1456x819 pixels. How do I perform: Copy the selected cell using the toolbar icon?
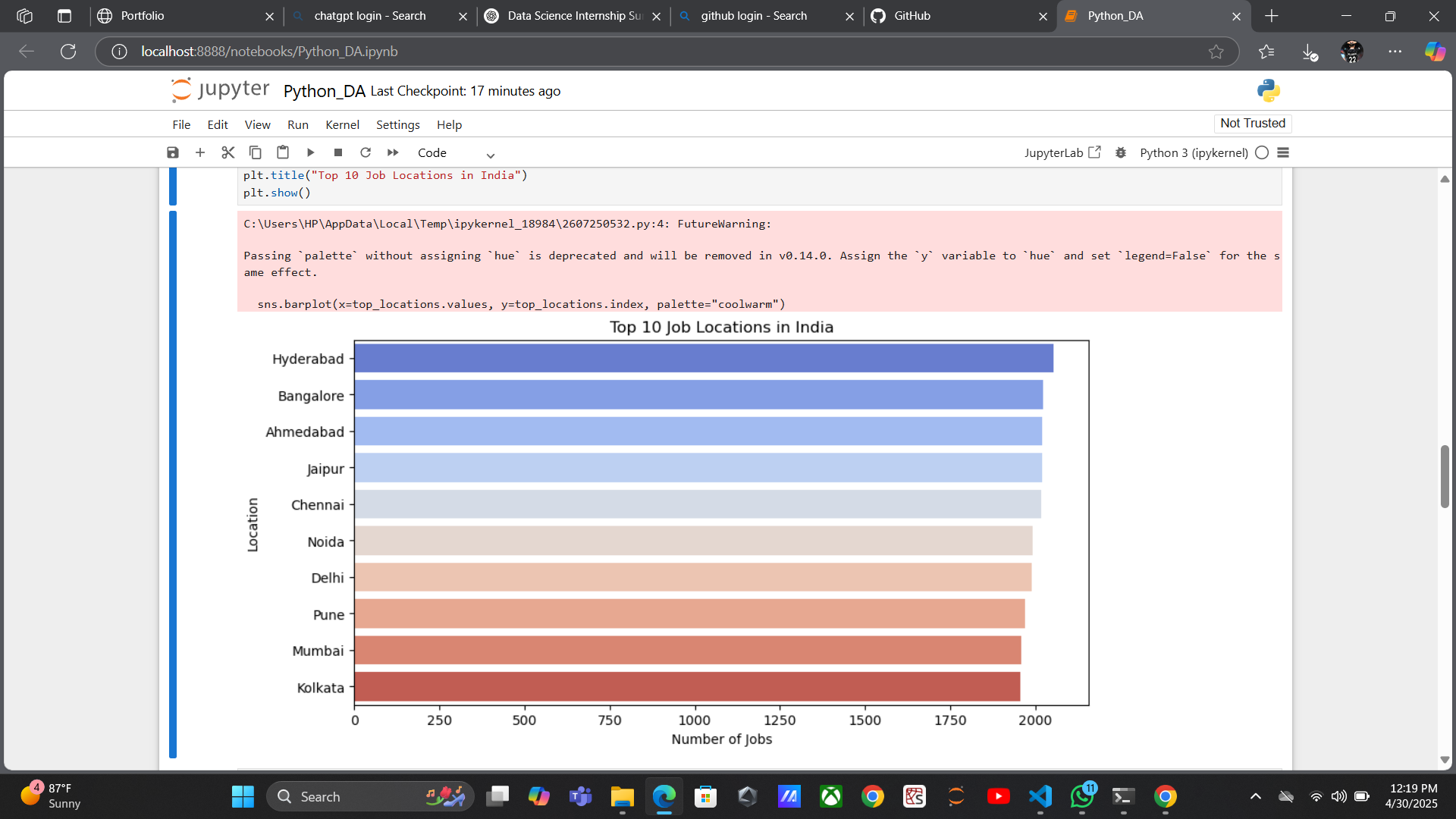[x=256, y=152]
